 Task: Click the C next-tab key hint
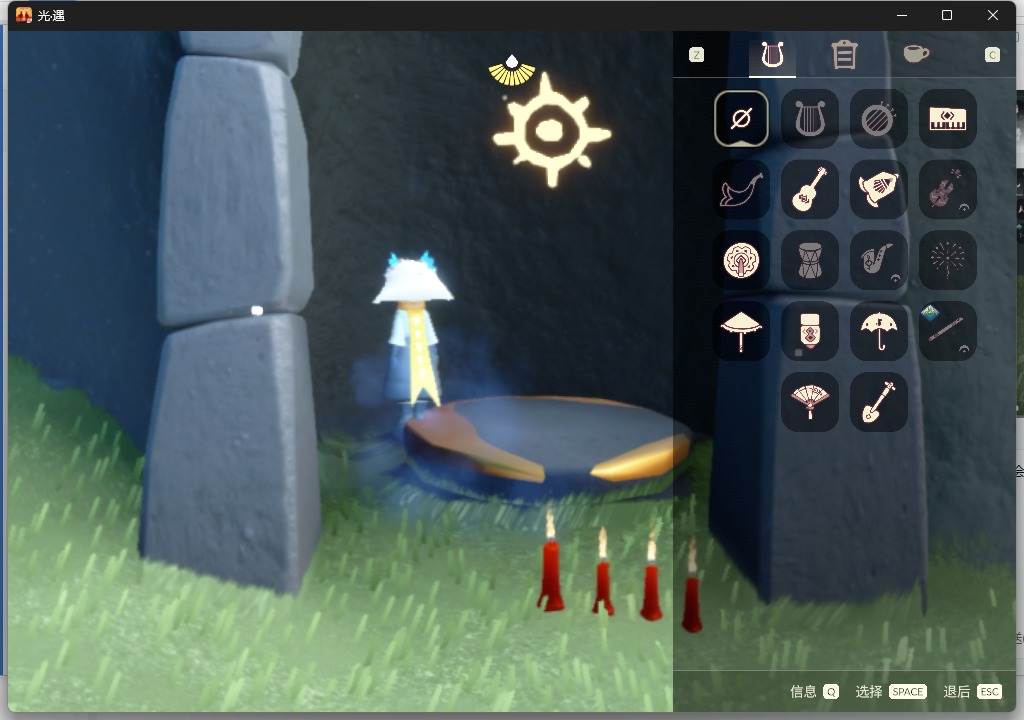click(993, 55)
